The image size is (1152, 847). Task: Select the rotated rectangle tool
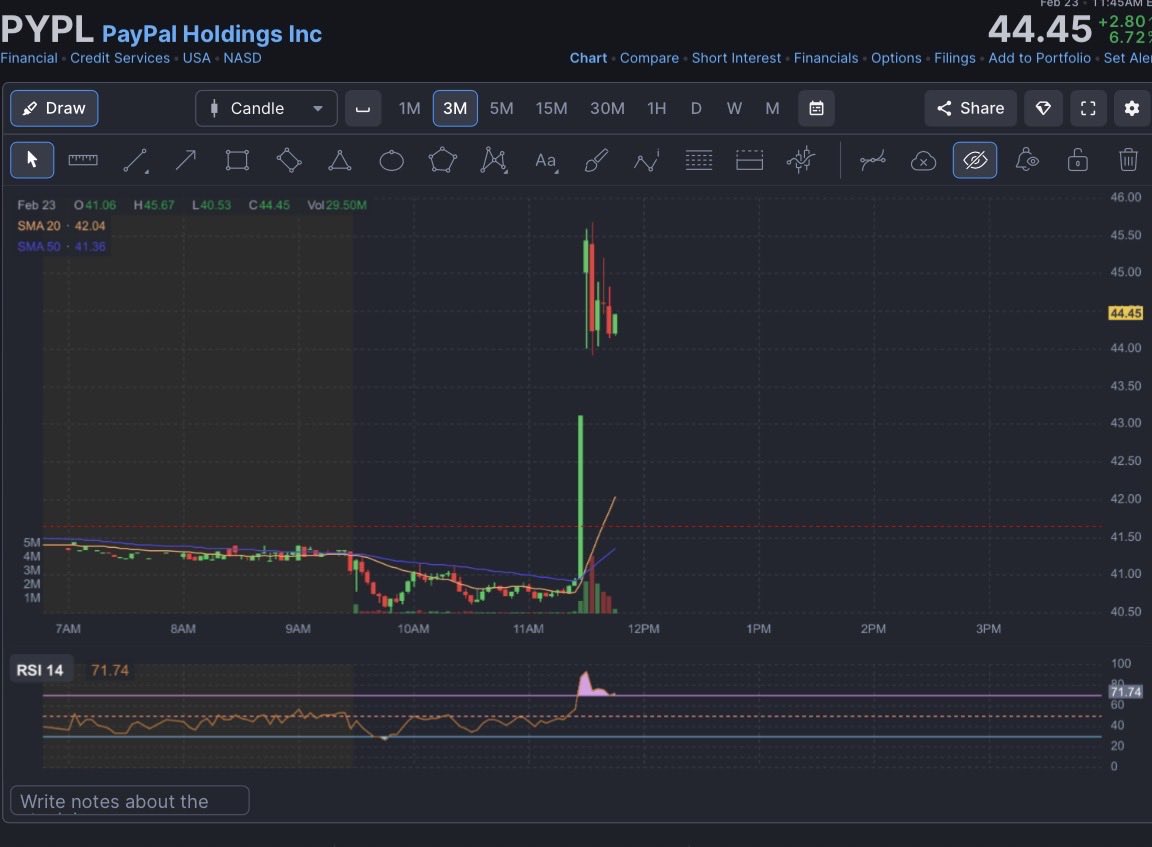point(289,160)
